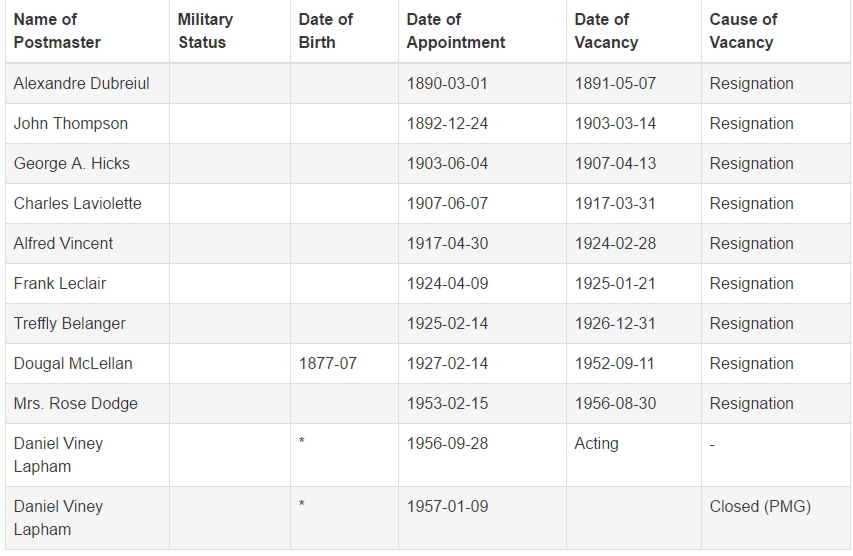853x556 pixels.
Task: Select Alfred Vincent's appointment date 1917-04-30
Action: 447,244
